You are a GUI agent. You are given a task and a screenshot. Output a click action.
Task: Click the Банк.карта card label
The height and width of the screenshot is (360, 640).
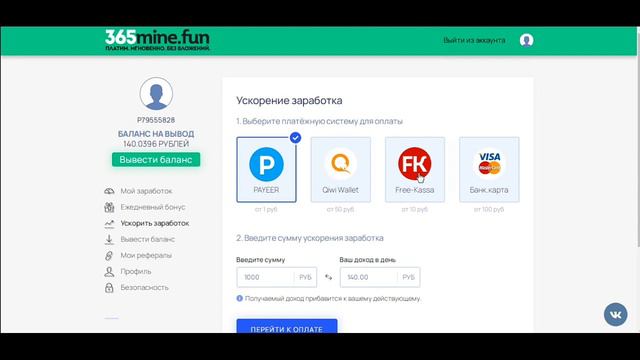point(489,190)
